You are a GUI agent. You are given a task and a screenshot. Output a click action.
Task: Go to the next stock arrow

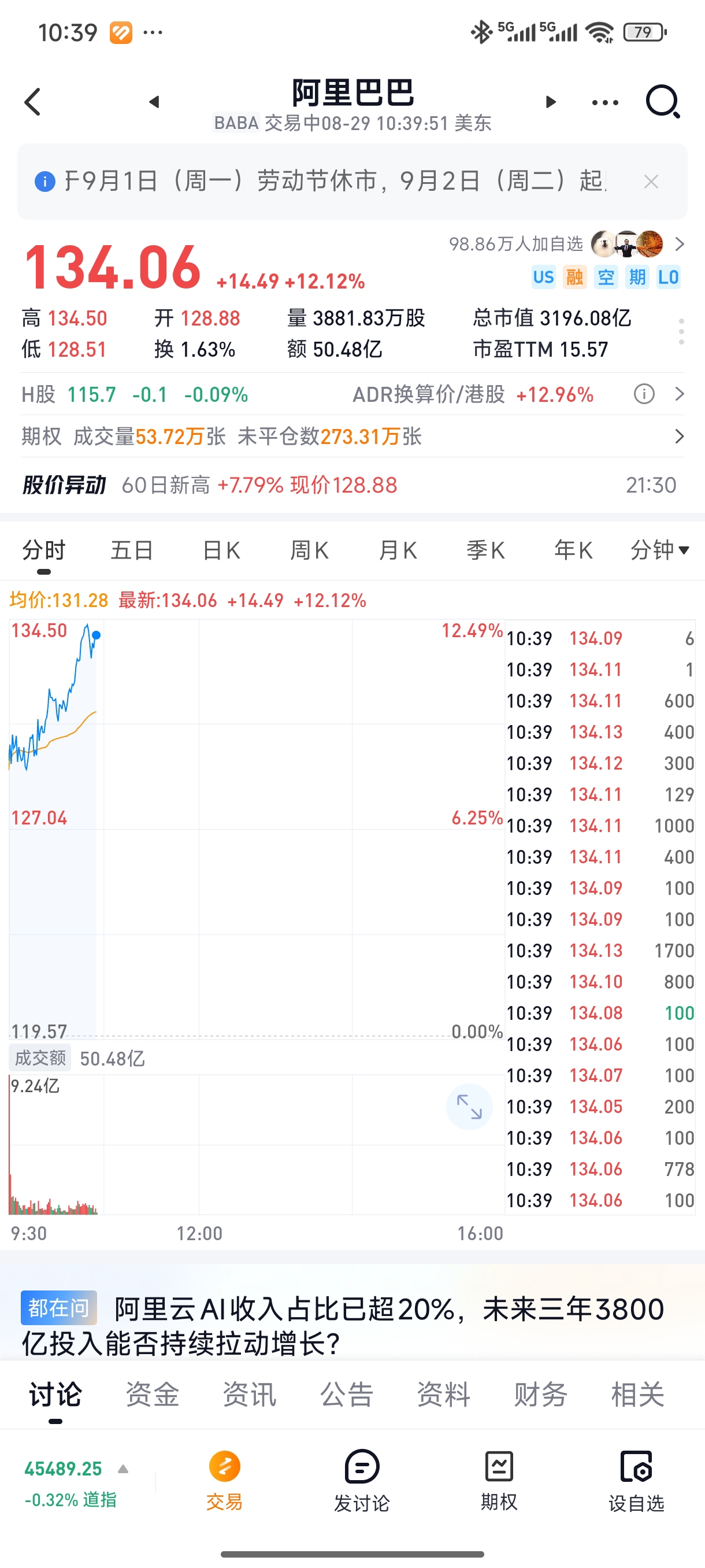(x=551, y=102)
